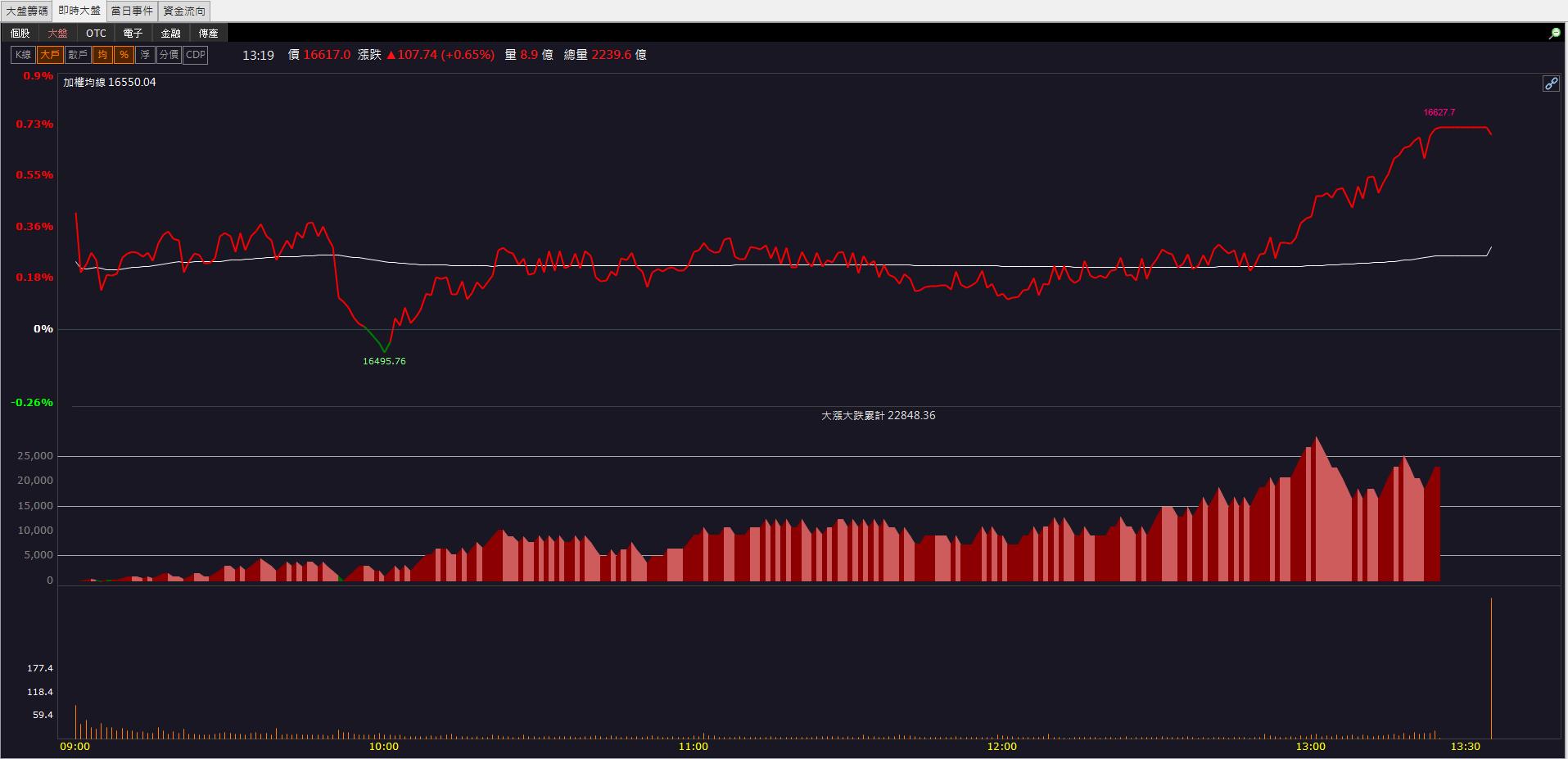The height and width of the screenshot is (759, 1568).
Task: Open the 大盤籌碼 tab
Action: point(27,11)
